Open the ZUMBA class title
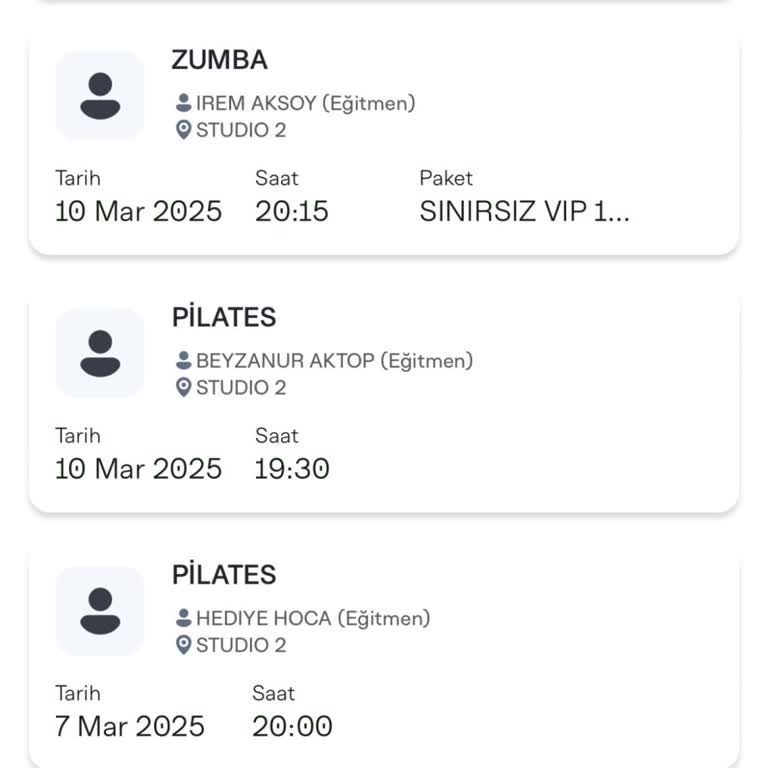Image resolution: width=768 pixels, height=768 pixels. [x=219, y=60]
